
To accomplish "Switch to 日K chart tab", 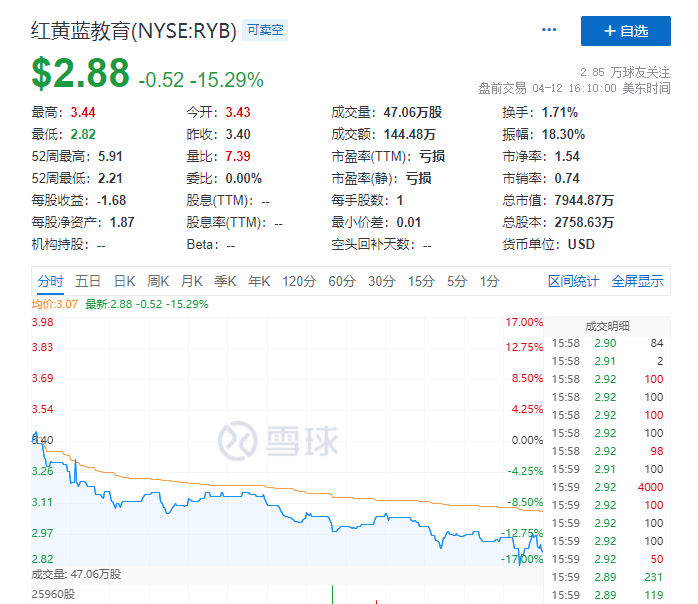I will 124,281.
